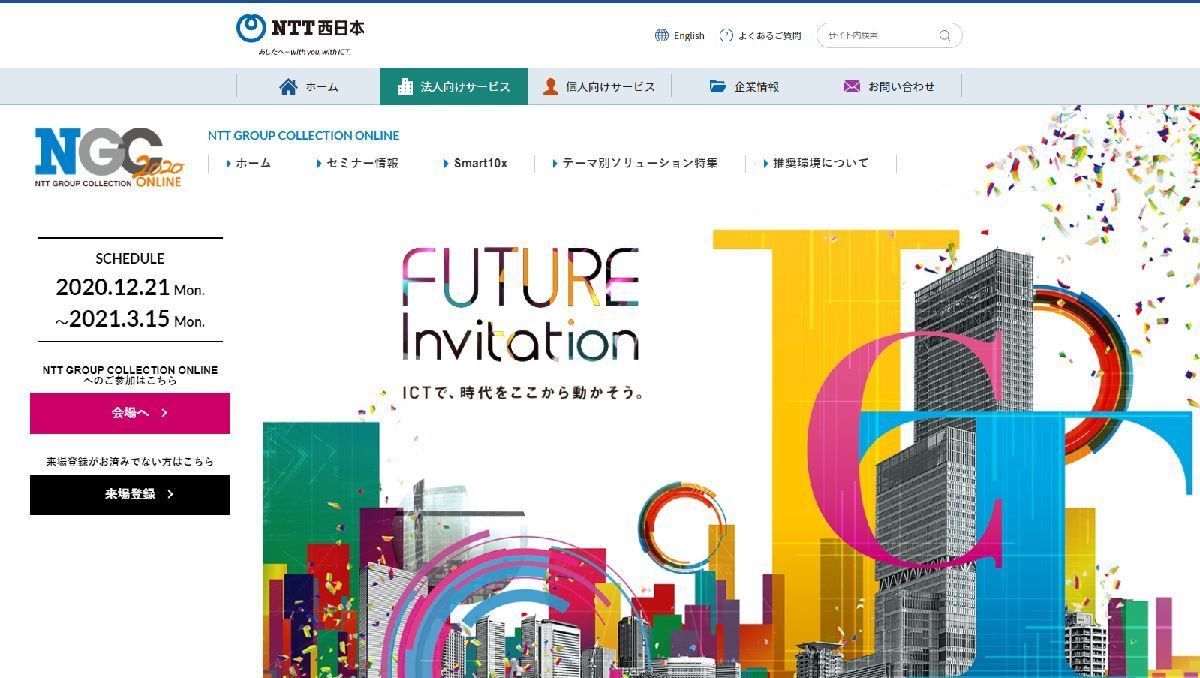
Task: Click the FUTURE Invitation hero title
Action: [x=521, y=304]
